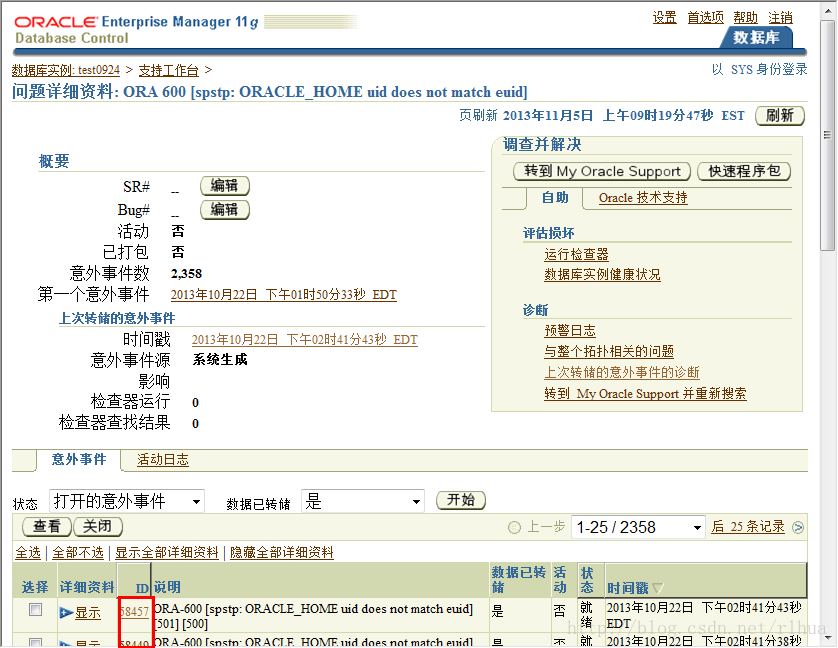Click 编辑 button next to Bug#
Viewport: 838px width, 648px height.
click(224, 210)
